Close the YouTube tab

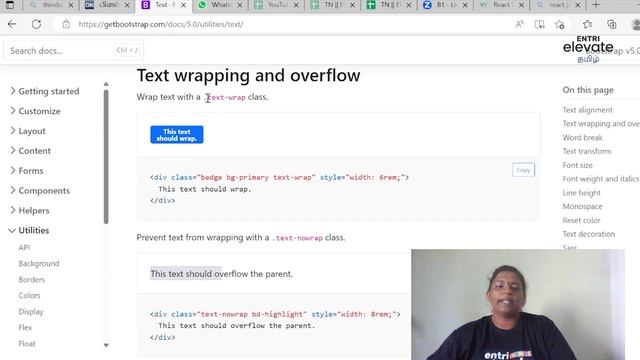click(296, 5)
